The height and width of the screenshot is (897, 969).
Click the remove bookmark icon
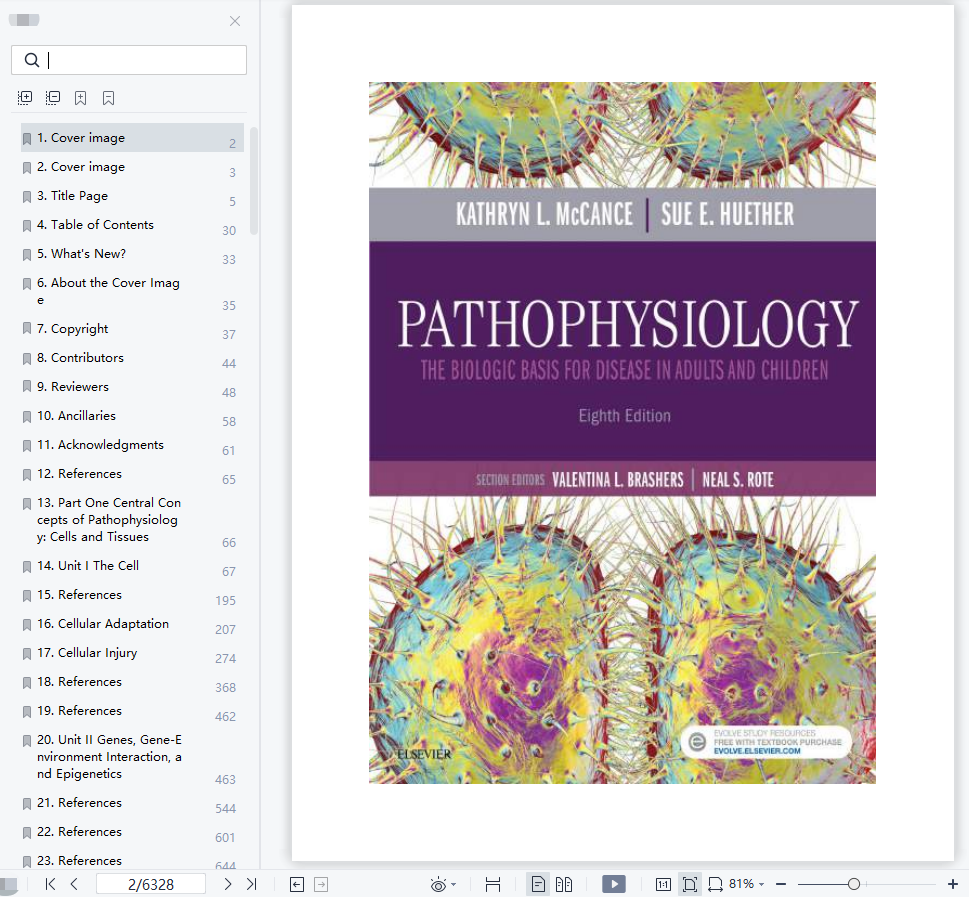(108, 98)
